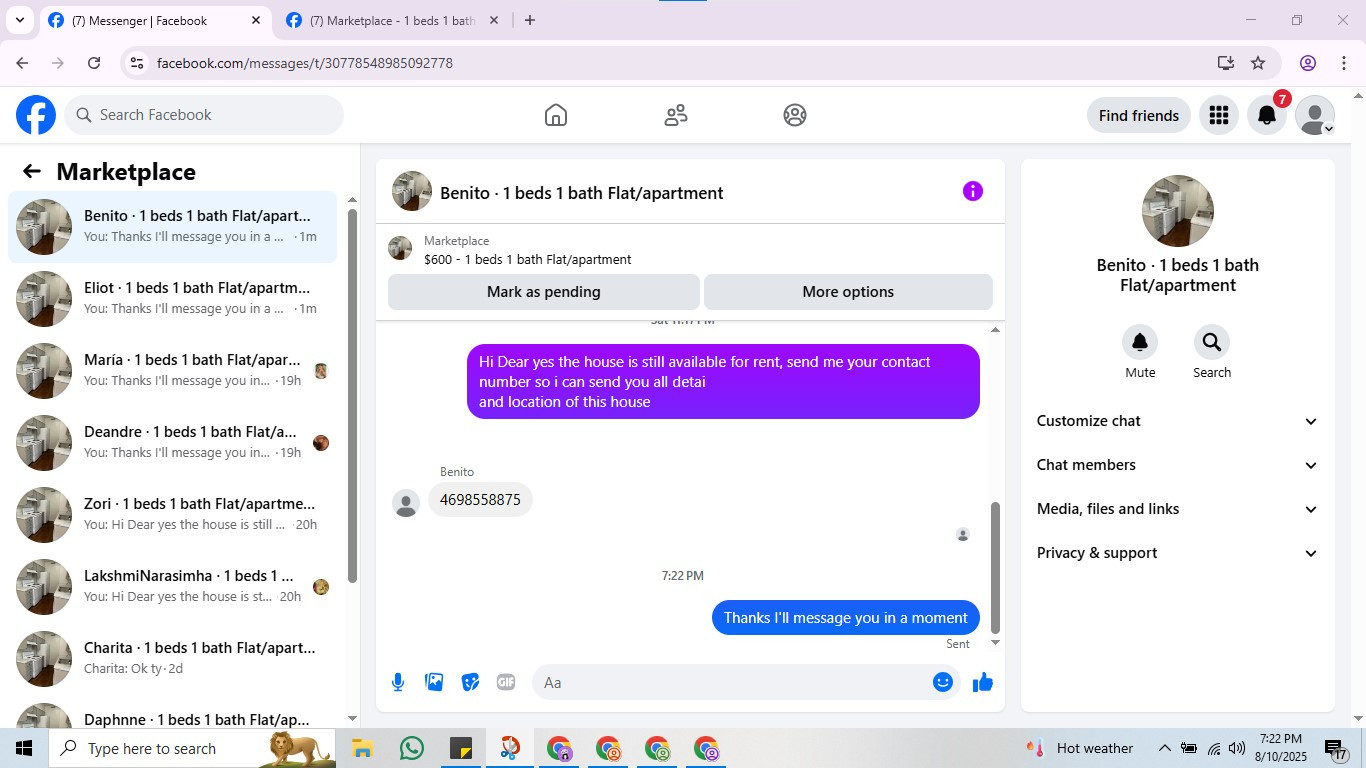Expand Media, files and links section
The height and width of the screenshot is (768, 1366).
coord(1178,509)
